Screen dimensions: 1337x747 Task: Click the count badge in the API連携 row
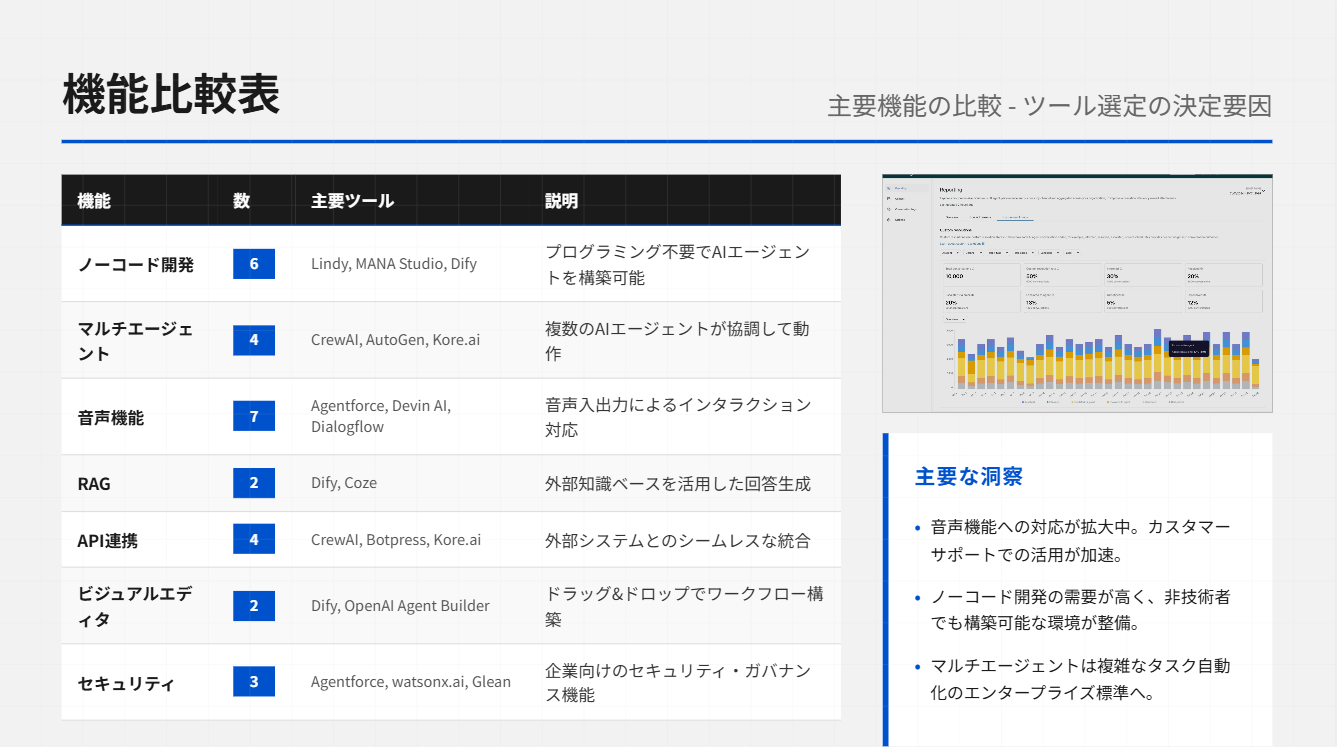pyautogui.click(x=254, y=539)
